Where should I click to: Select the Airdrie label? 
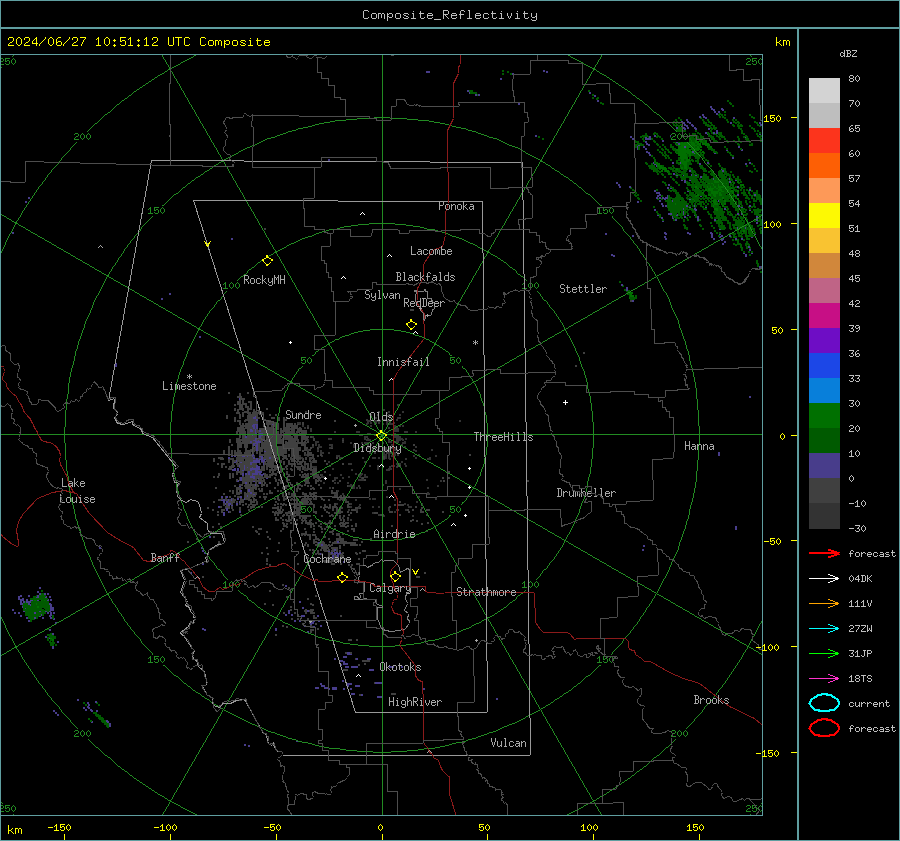(x=394, y=534)
